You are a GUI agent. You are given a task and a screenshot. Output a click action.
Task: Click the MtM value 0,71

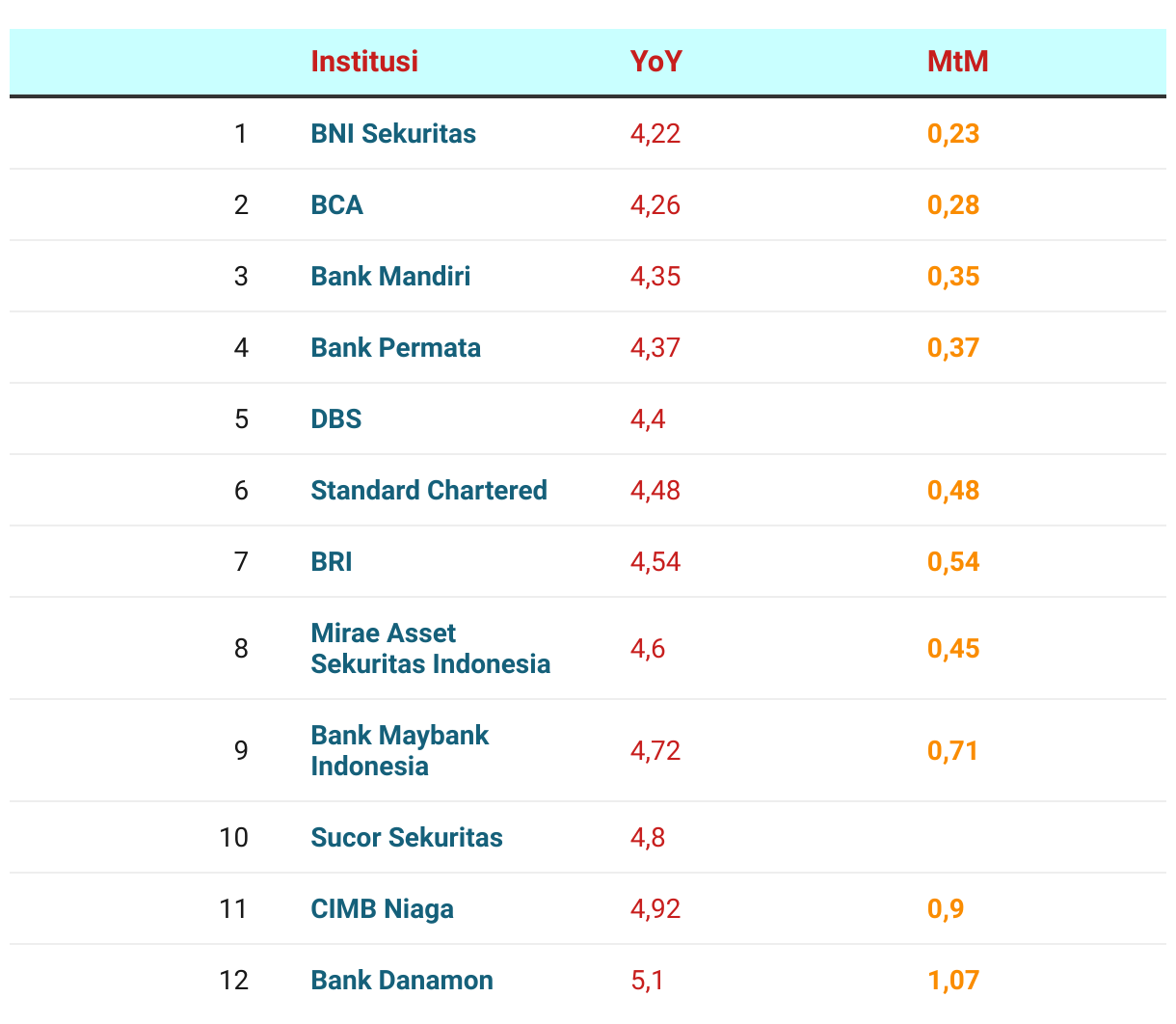tap(952, 750)
